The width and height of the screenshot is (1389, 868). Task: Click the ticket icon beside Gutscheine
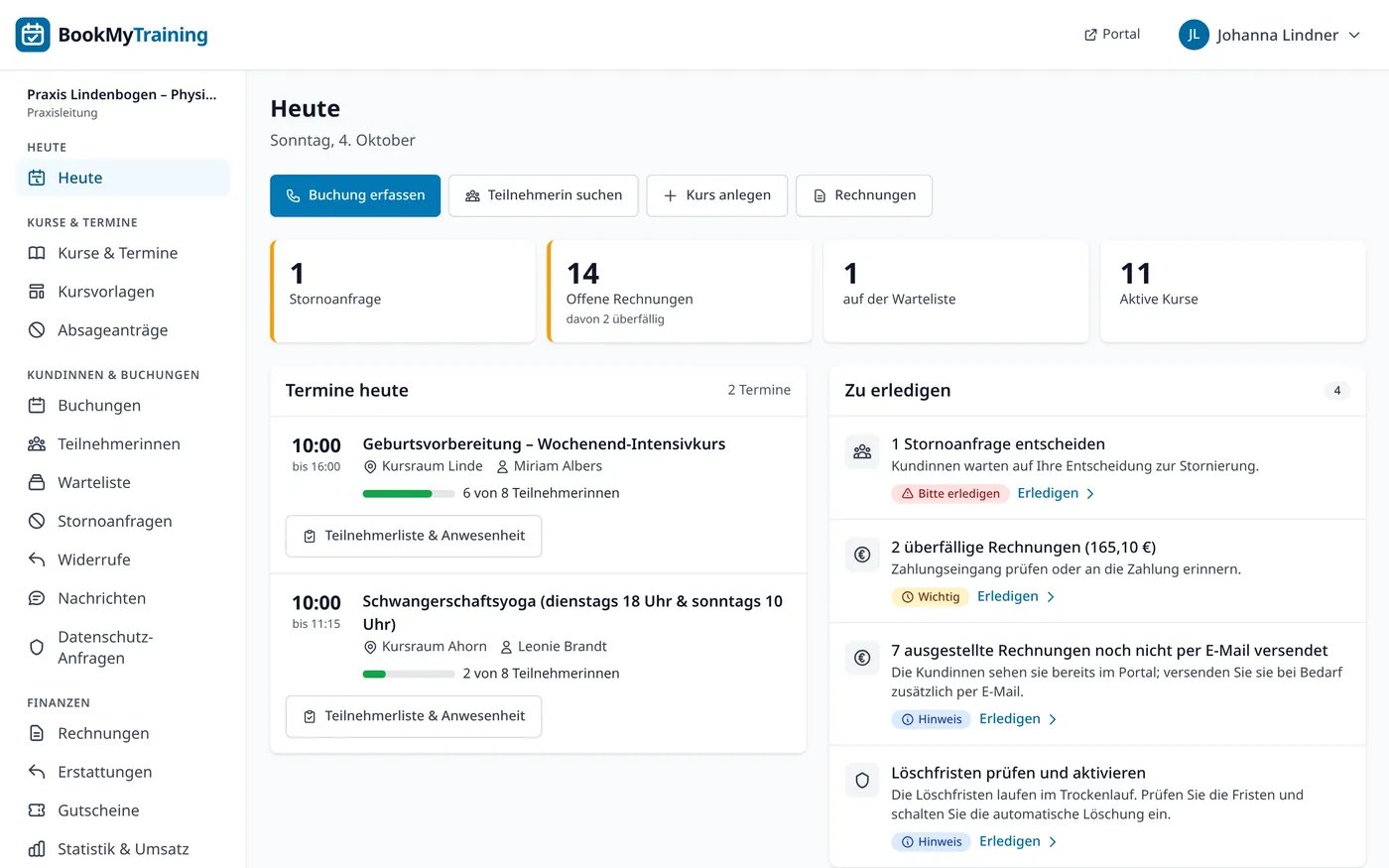pos(37,810)
